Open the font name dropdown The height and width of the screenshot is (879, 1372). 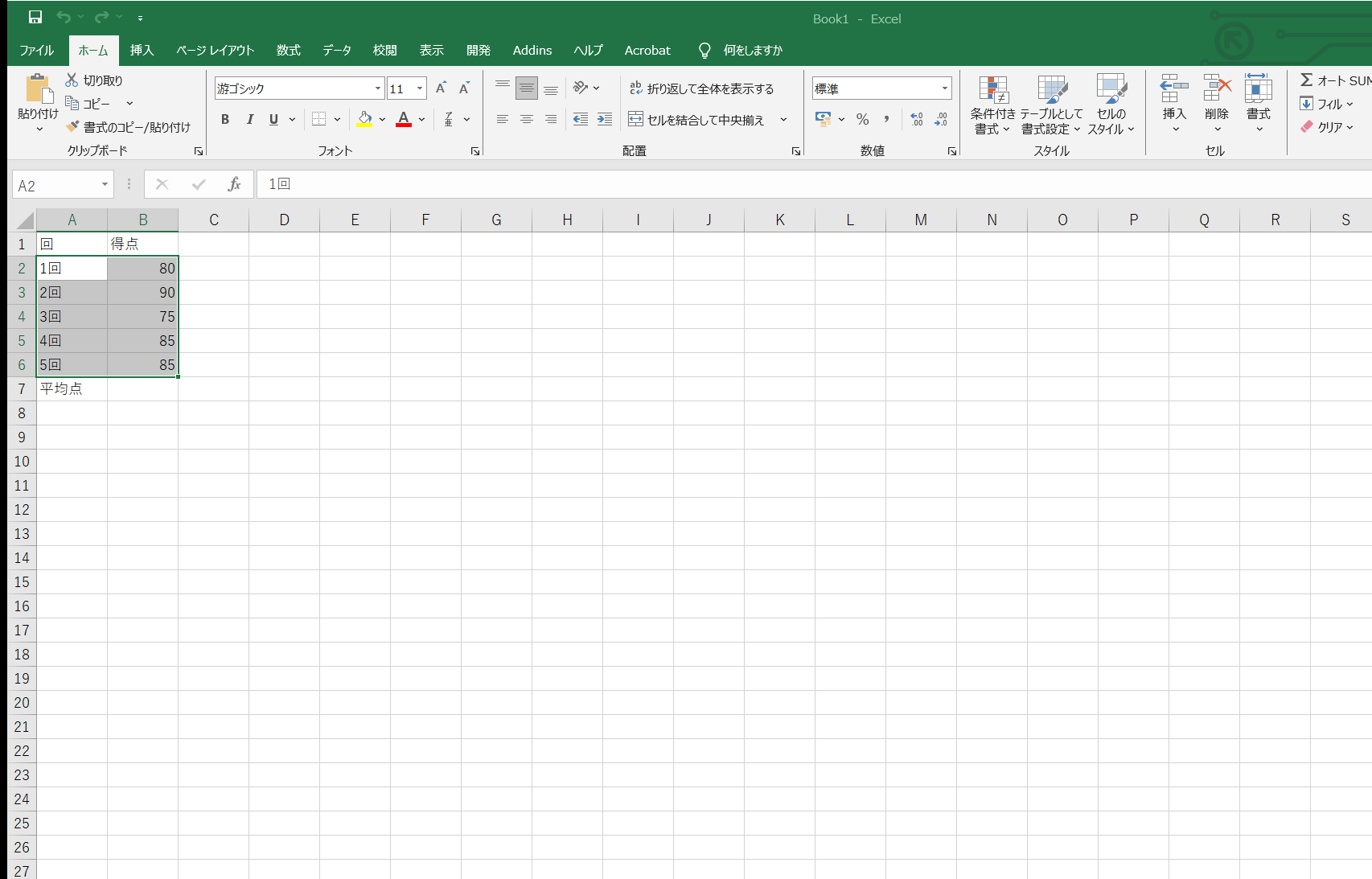(x=378, y=88)
